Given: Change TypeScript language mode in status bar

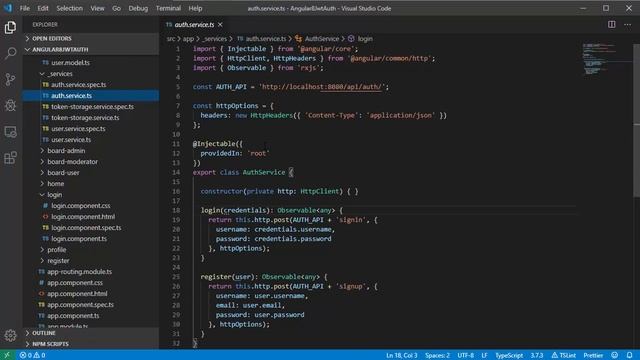Looking at the screenshot, I should (x=509, y=356).
